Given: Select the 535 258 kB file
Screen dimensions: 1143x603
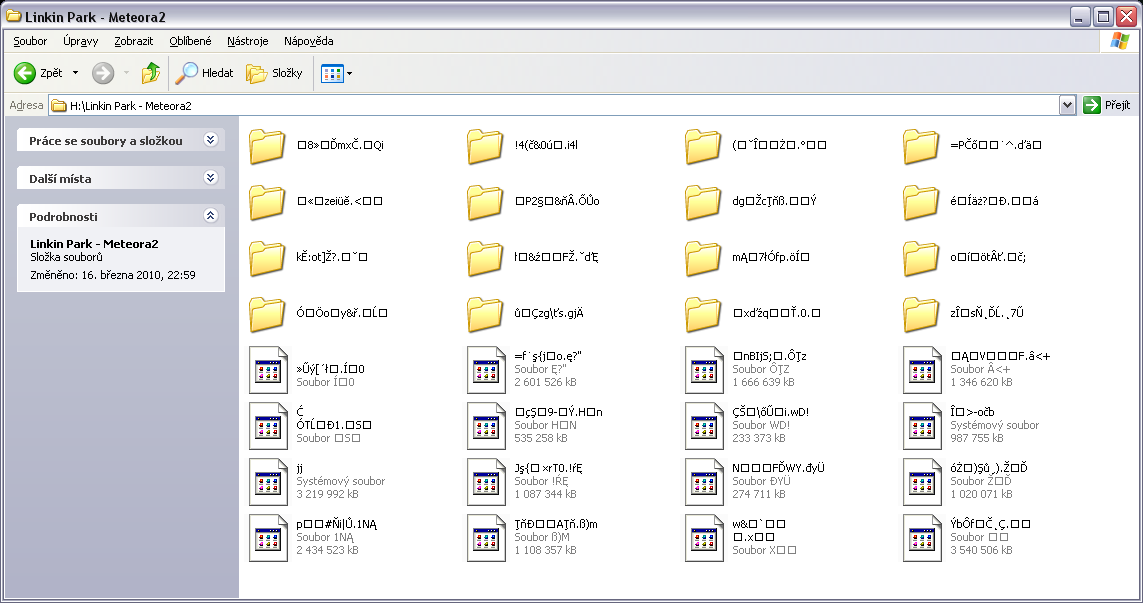Looking at the screenshot, I should tap(535, 427).
